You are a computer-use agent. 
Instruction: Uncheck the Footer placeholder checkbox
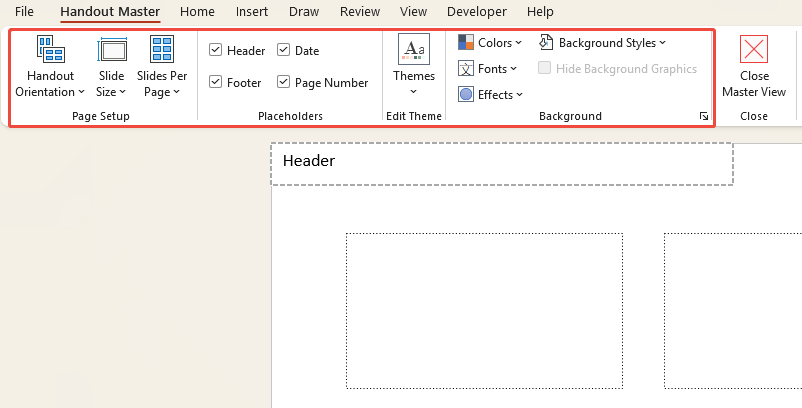pyautogui.click(x=216, y=82)
